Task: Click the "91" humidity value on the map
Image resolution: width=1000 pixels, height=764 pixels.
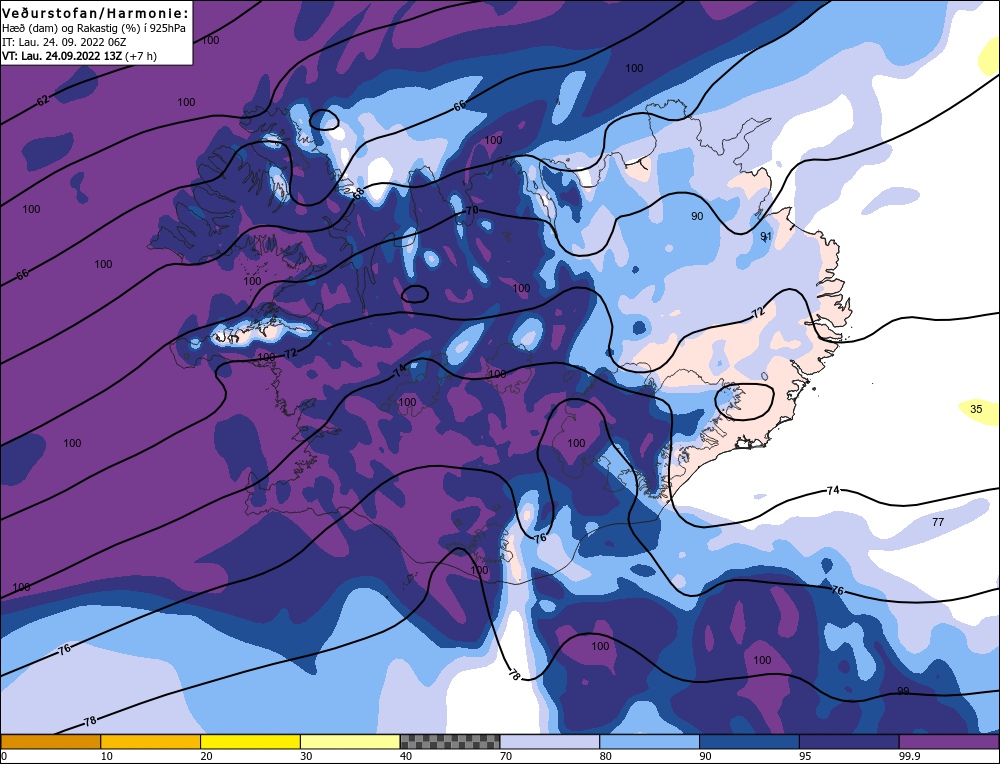Action: pos(766,236)
